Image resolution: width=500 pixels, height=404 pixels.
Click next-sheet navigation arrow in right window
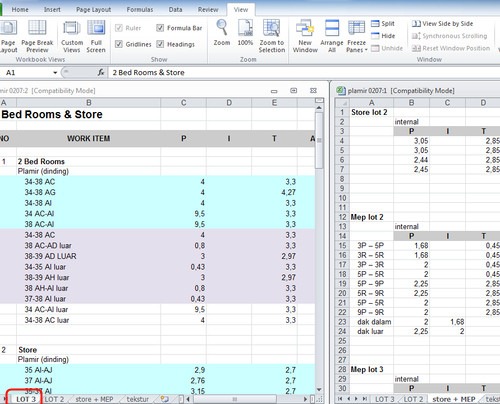point(356,399)
